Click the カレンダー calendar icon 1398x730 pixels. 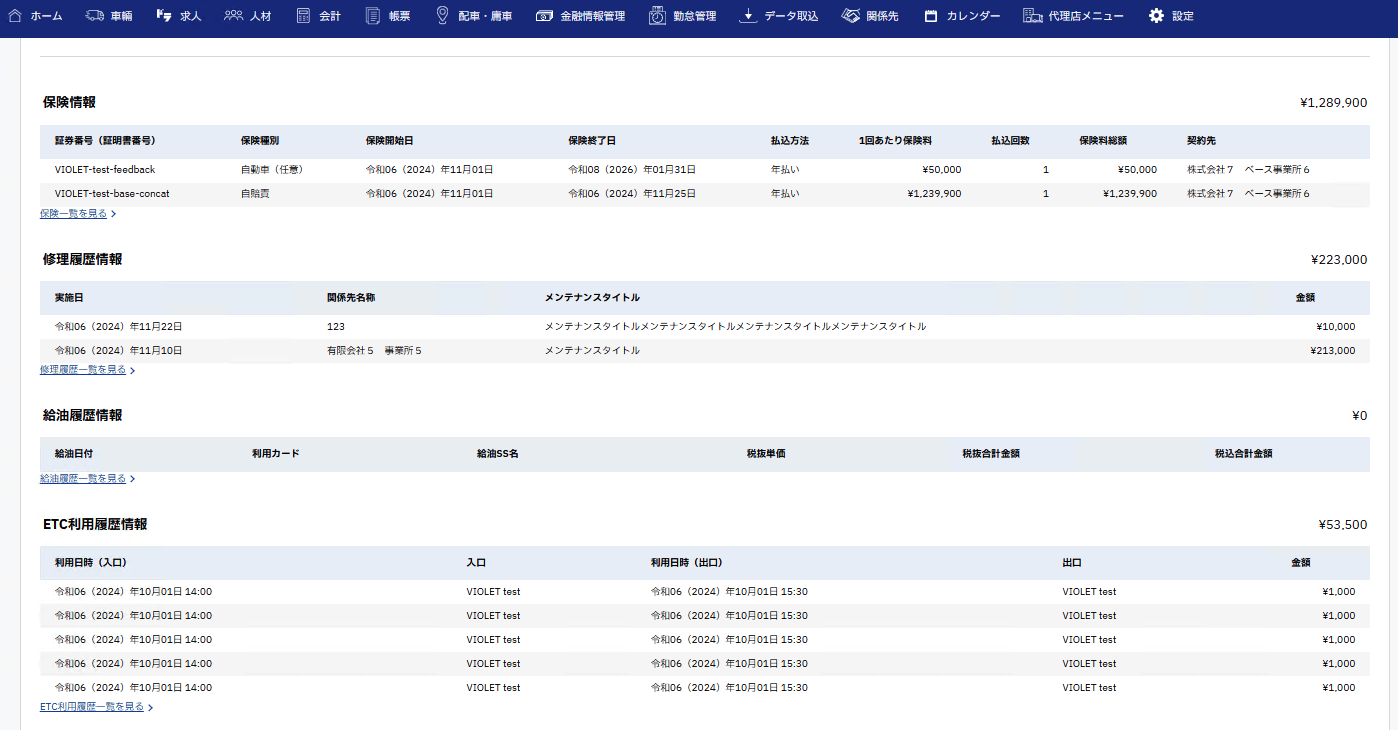click(x=931, y=16)
